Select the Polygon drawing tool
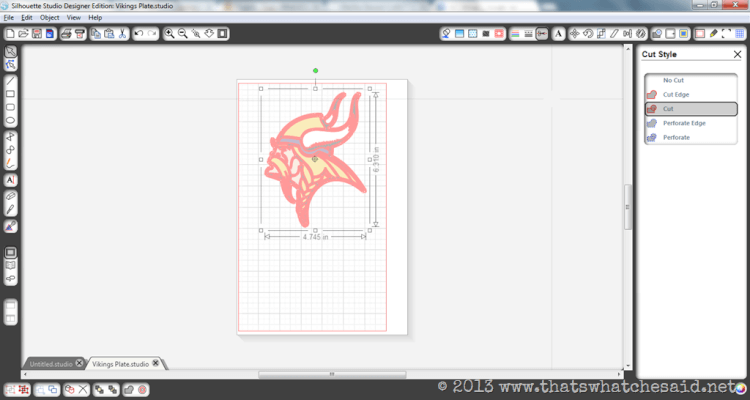Screen dimensions: 750x400 (11, 137)
